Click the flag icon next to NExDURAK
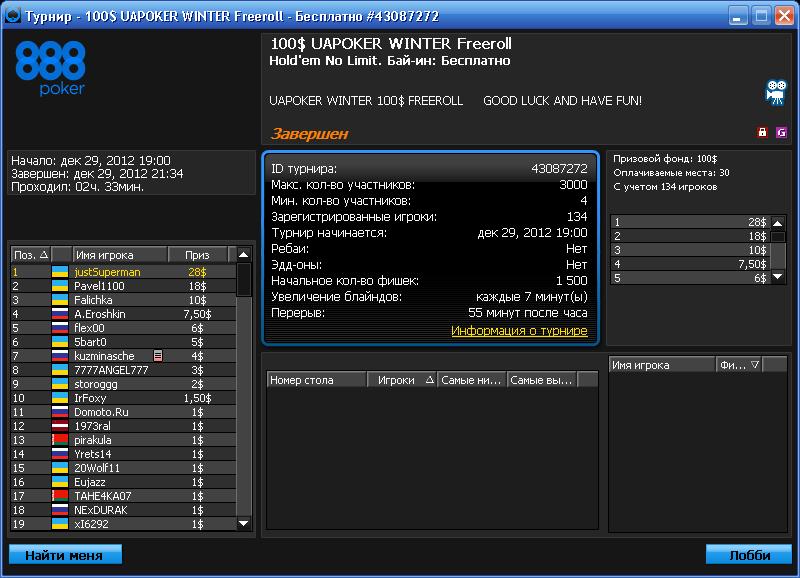 pyautogui.click(x=60, y=510)
